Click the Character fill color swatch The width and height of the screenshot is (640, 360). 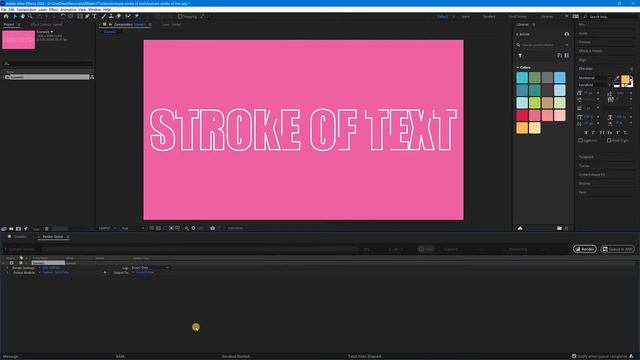pos(625,80)
